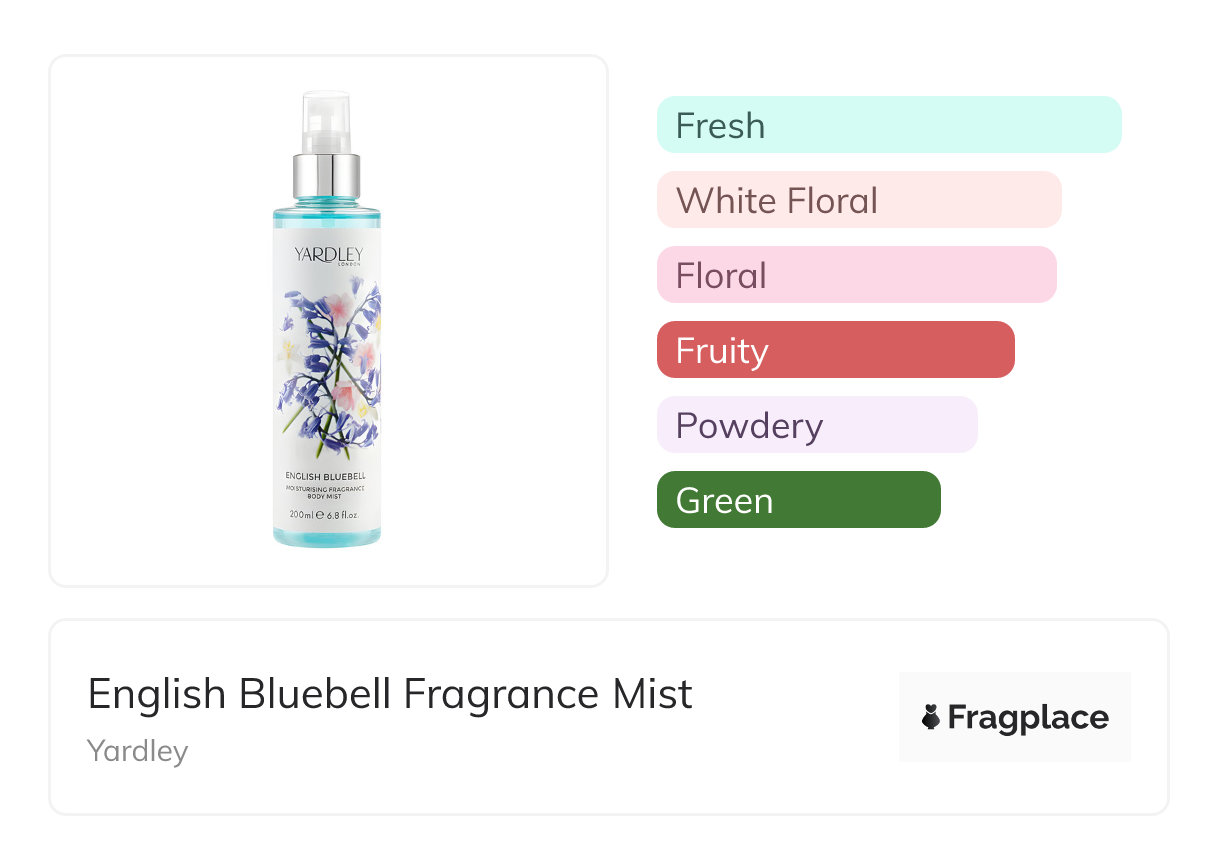The image size is (1218, 864).
Task: Open the Fragplace wordmark link
Action: tap(1027, 717)
